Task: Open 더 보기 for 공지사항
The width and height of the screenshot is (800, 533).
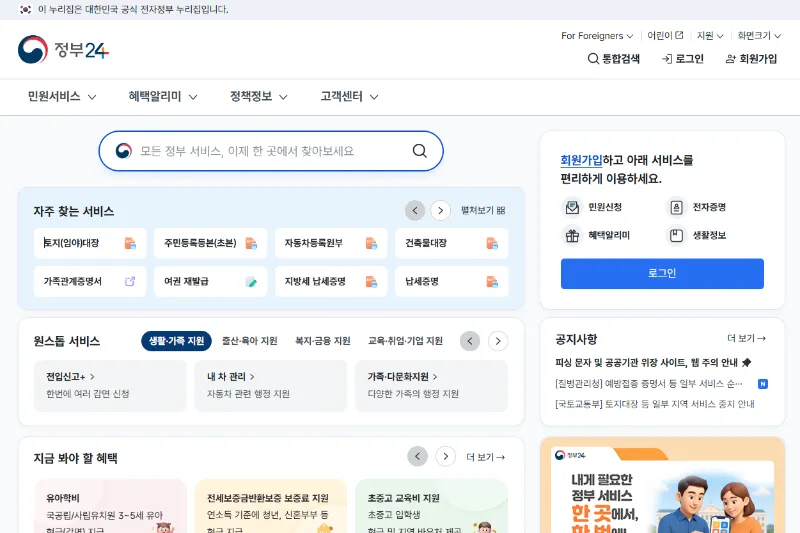Action: click(x=746, y=338)
